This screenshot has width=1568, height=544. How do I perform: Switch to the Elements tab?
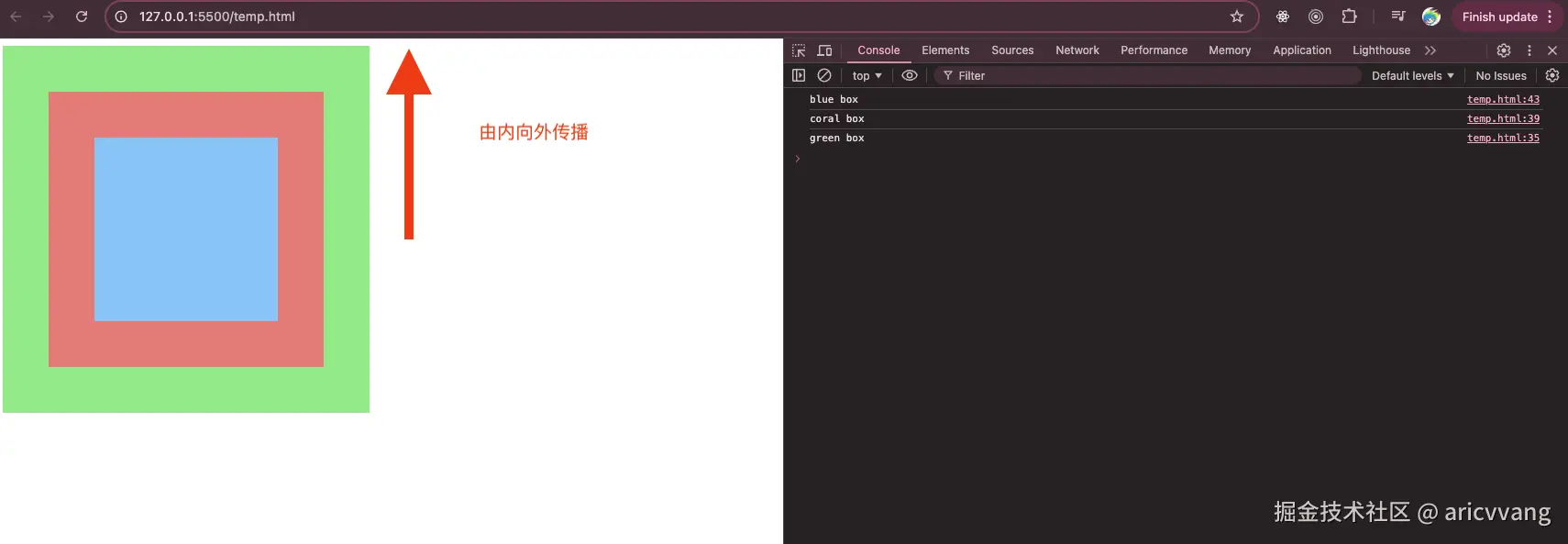[x=945, y=50]
